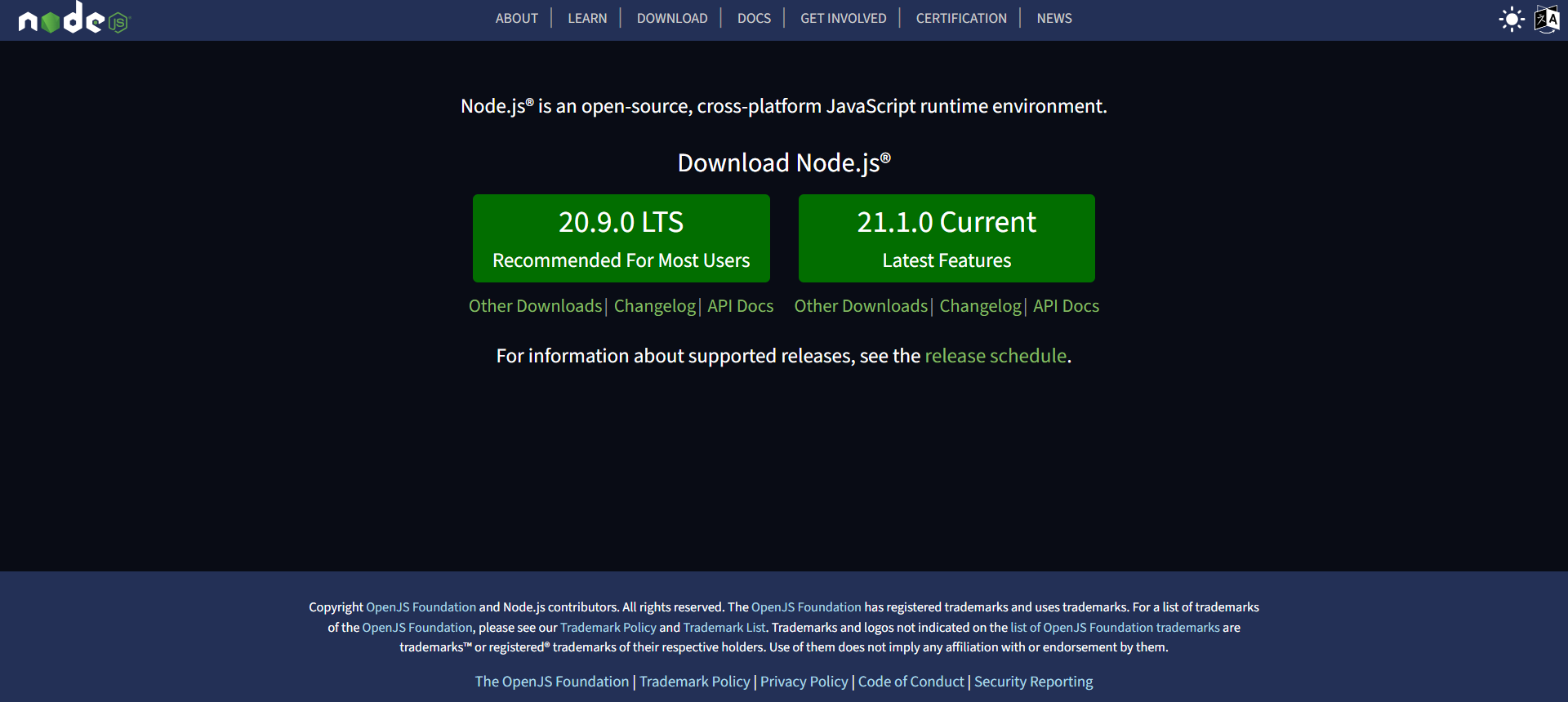The image size is (1568, 702).
Task: Open the Code of Conduct footer link
Action: (911, 682)
